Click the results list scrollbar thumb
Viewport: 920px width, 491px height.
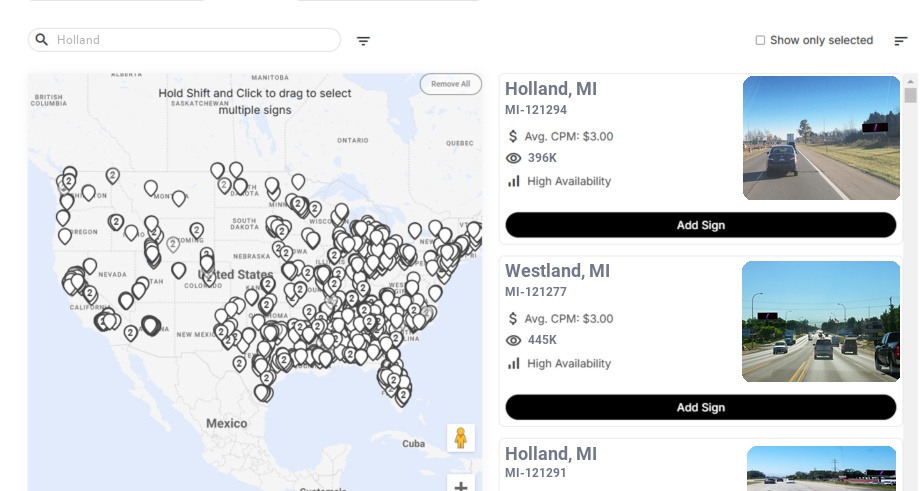pos(910,95)
